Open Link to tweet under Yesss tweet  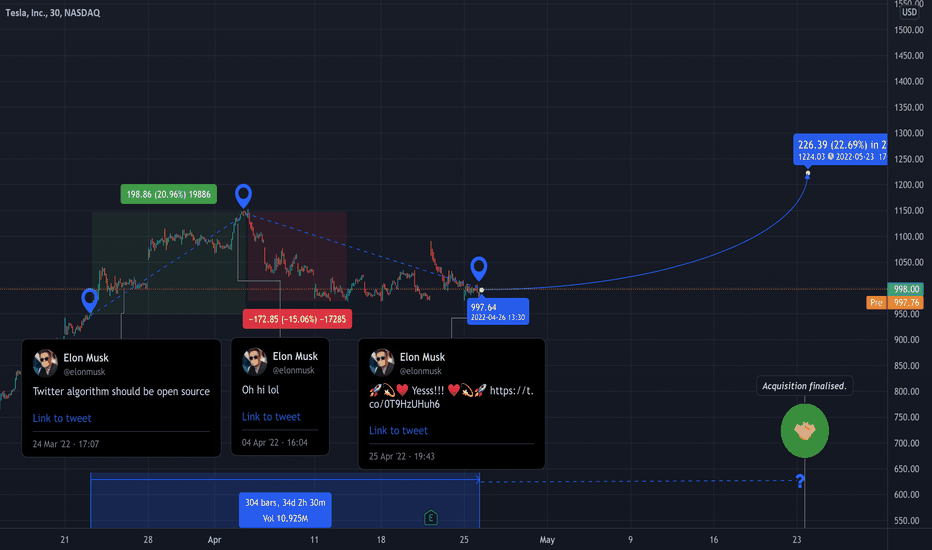pyautogui.click(x=398, y=430)
